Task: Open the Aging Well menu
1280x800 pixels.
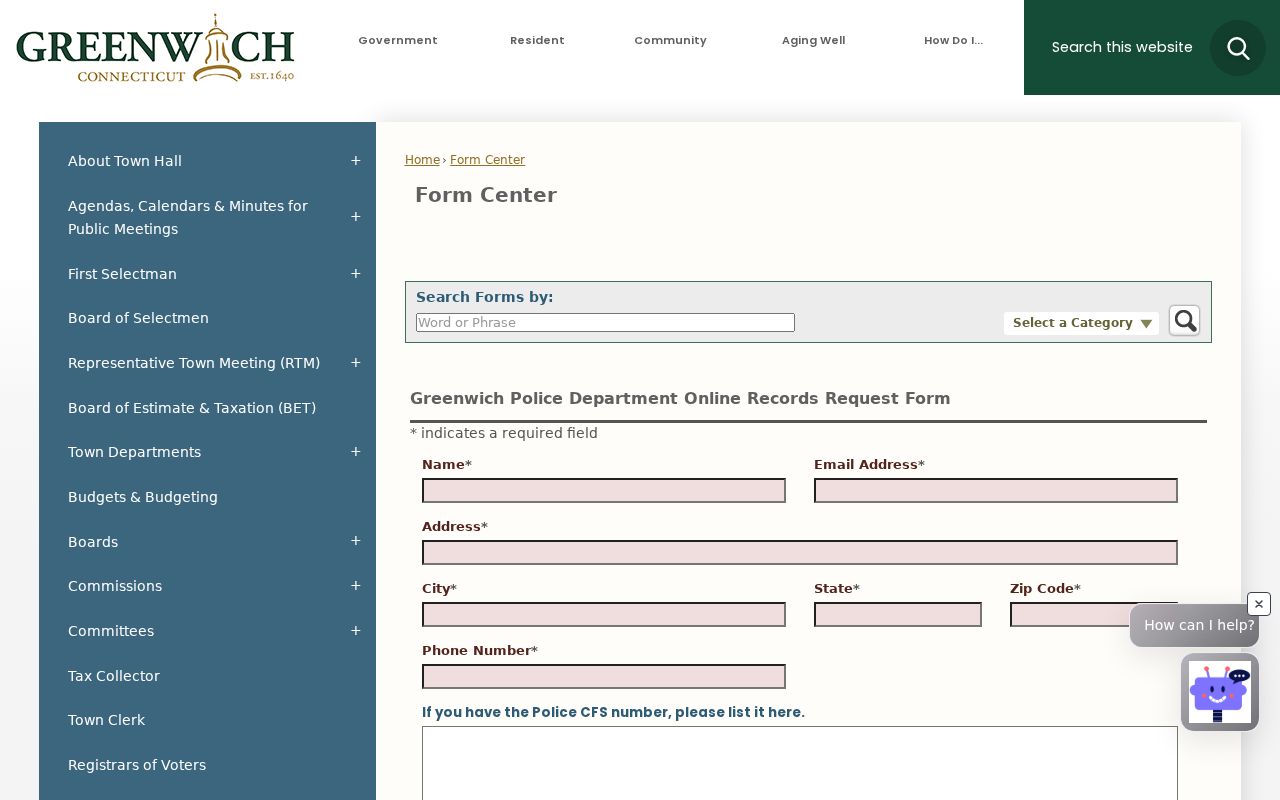Action: (813, 41)
